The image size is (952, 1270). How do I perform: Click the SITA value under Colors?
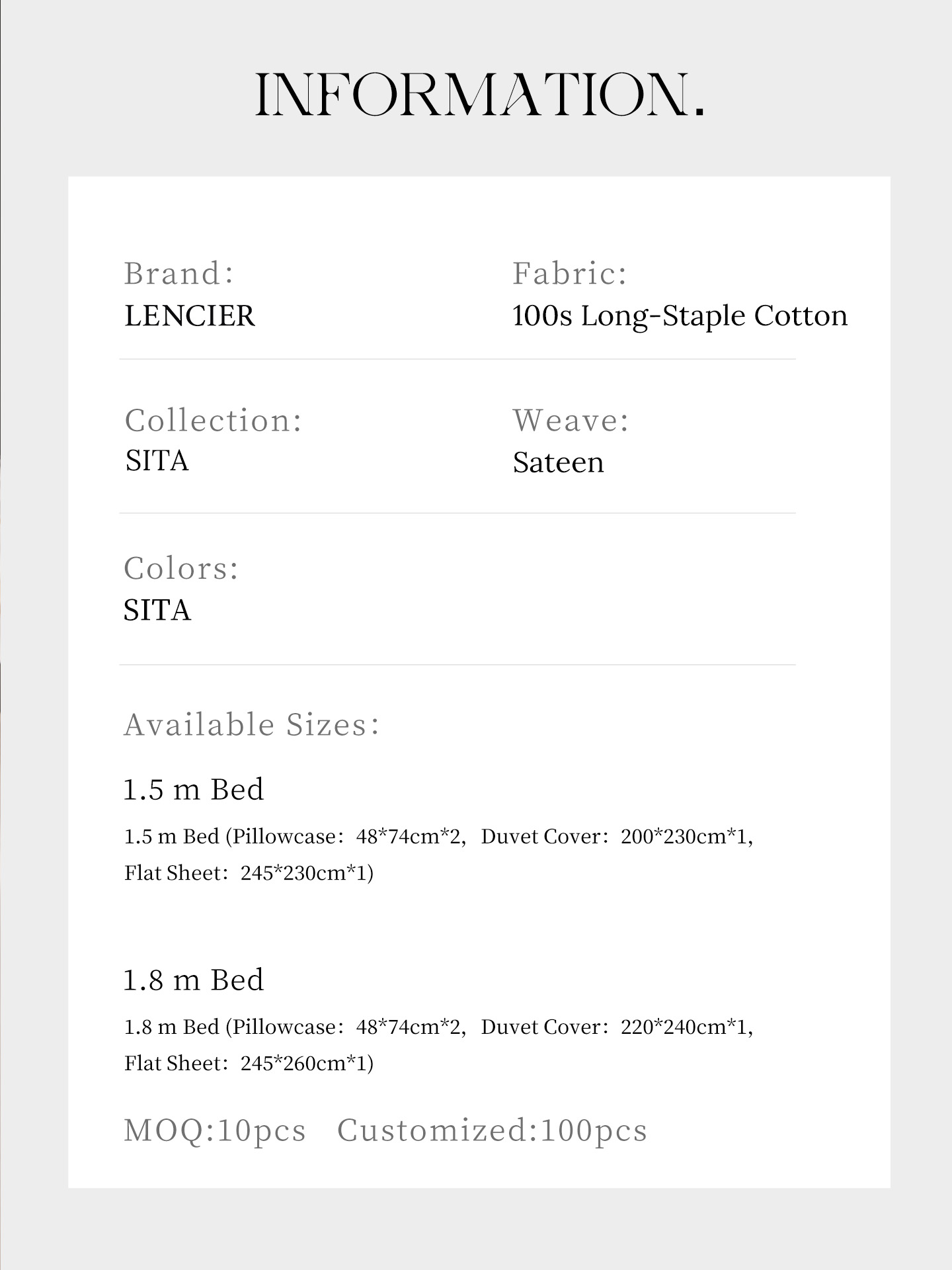(x=157, y=610)
